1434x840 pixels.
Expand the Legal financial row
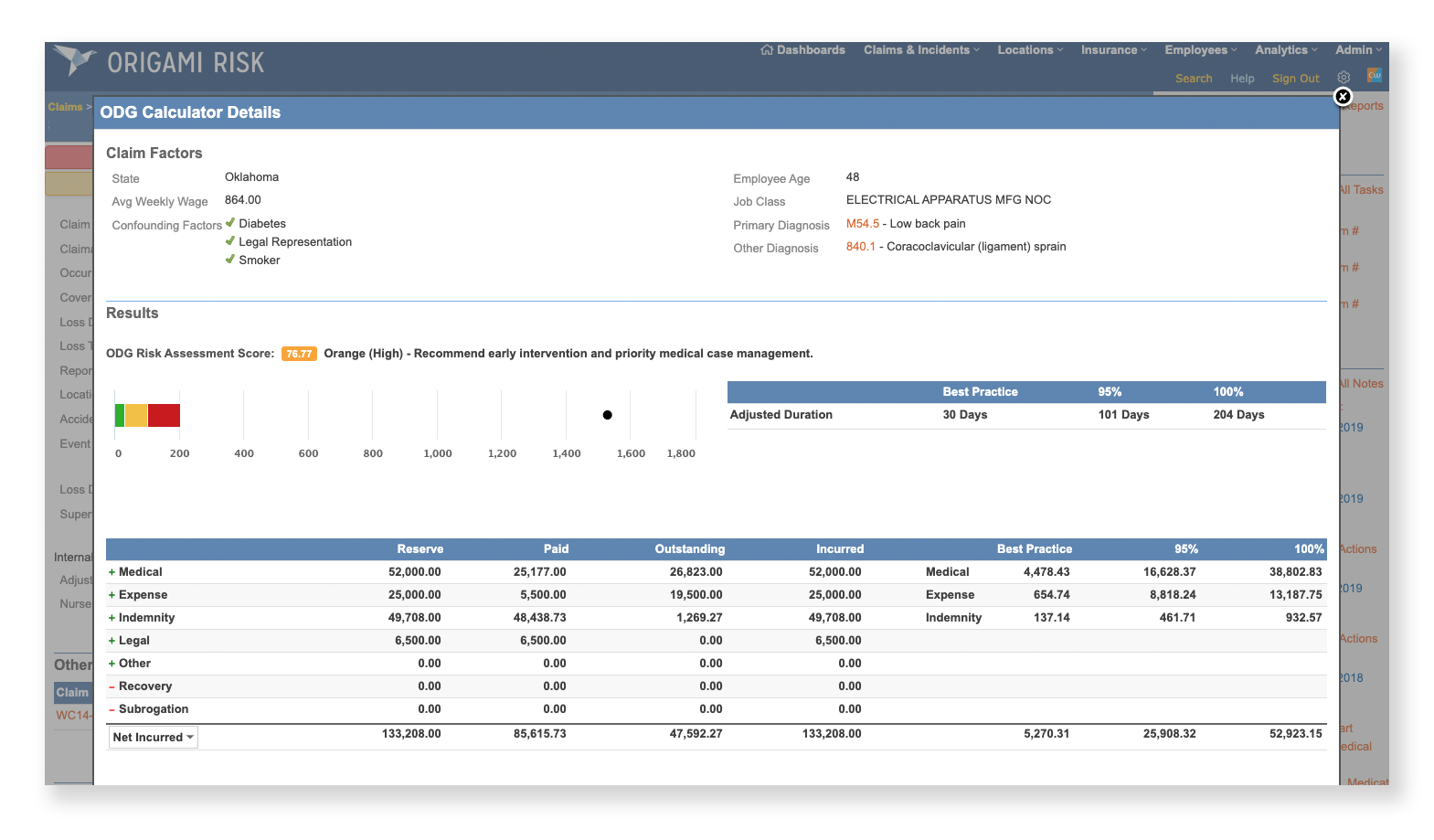tap(112, 641)
